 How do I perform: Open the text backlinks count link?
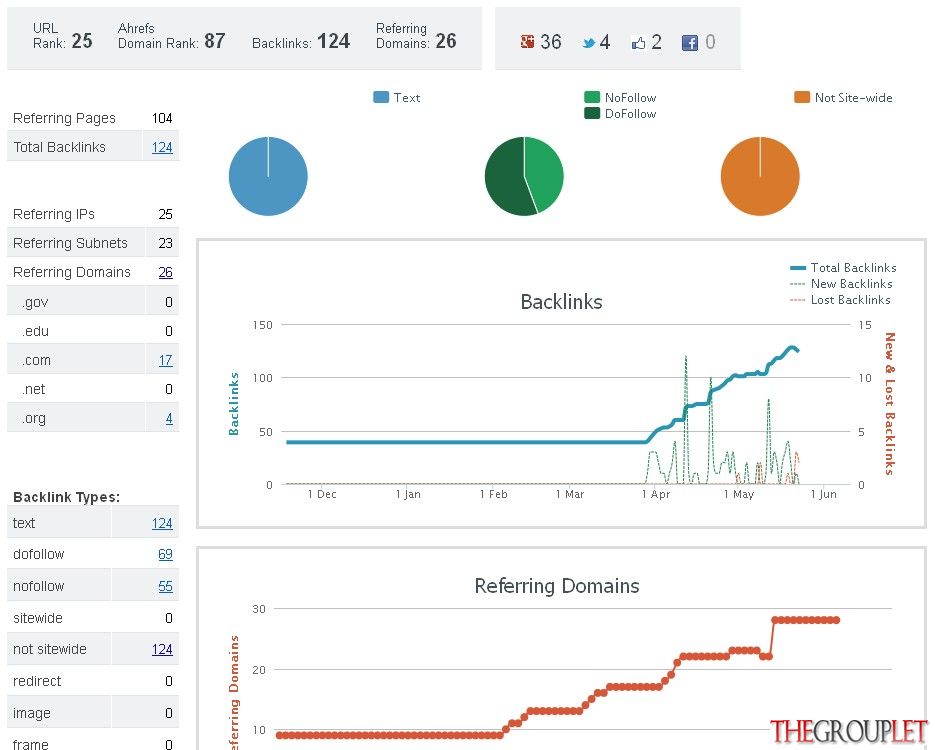(162, 523)
